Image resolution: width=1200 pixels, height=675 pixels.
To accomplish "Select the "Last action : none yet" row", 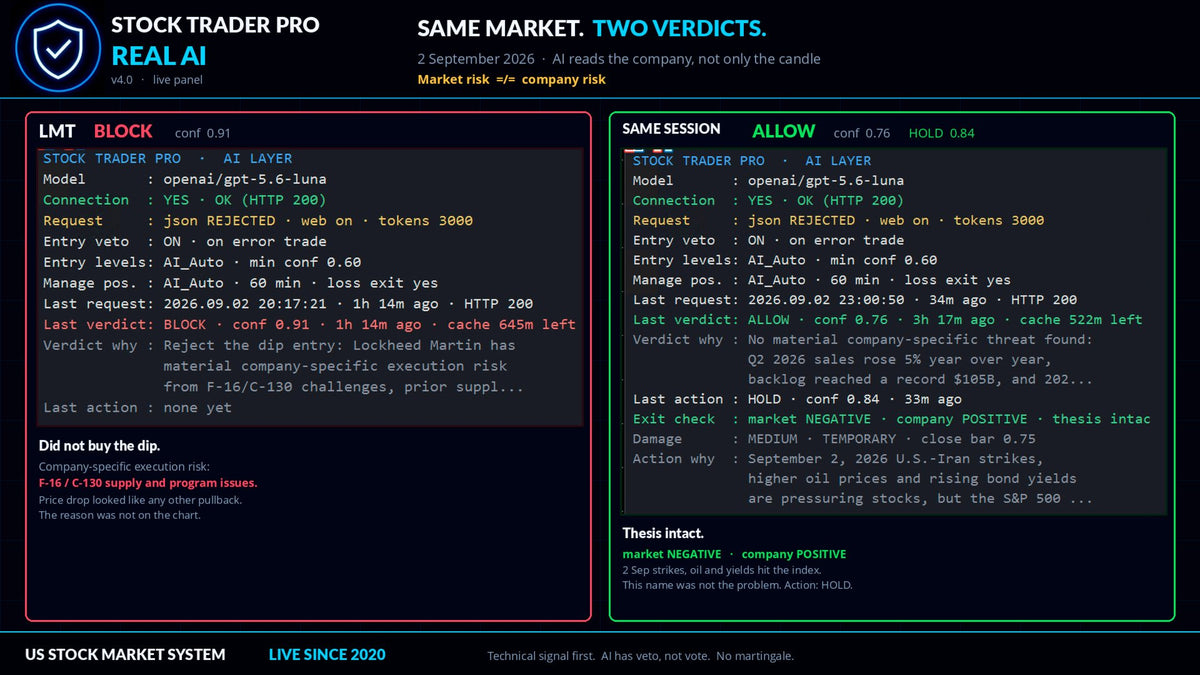I will click(137, 408).
